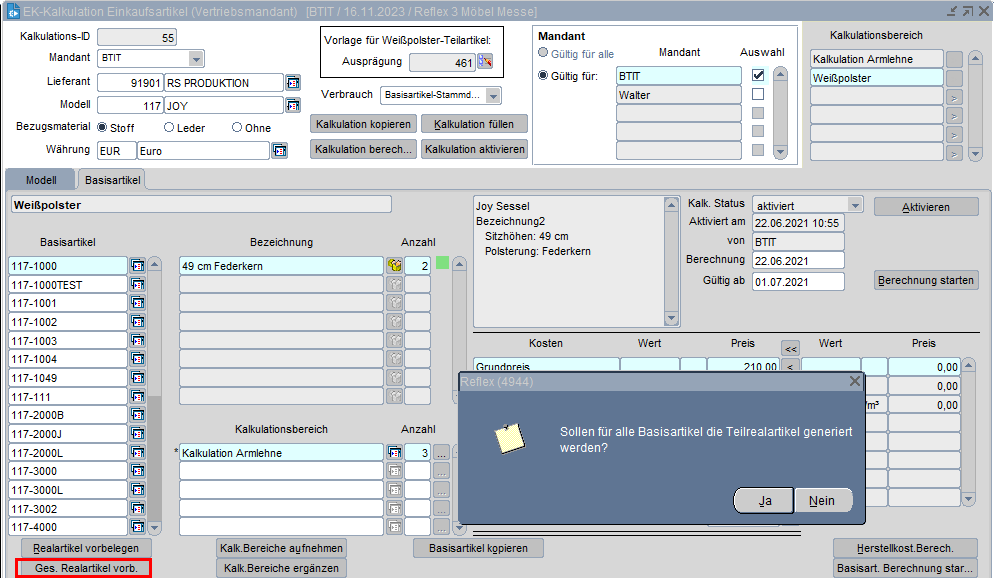Click the icon next to 49 cm Federkern
Image resolution: width=994 pixels, height=578 pixels.
coord(395,266)
